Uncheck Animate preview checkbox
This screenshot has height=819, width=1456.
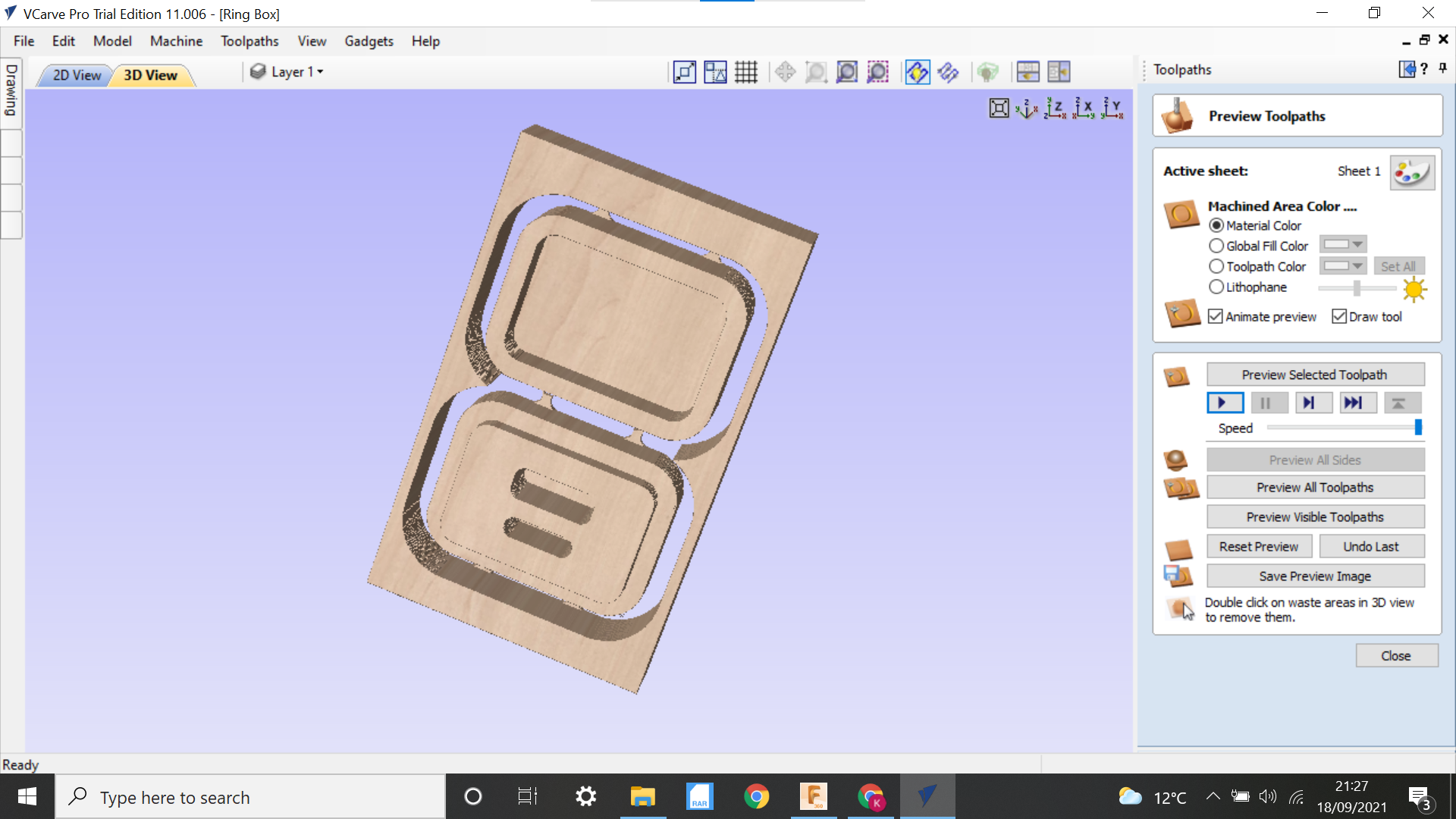pos(1216,316)
